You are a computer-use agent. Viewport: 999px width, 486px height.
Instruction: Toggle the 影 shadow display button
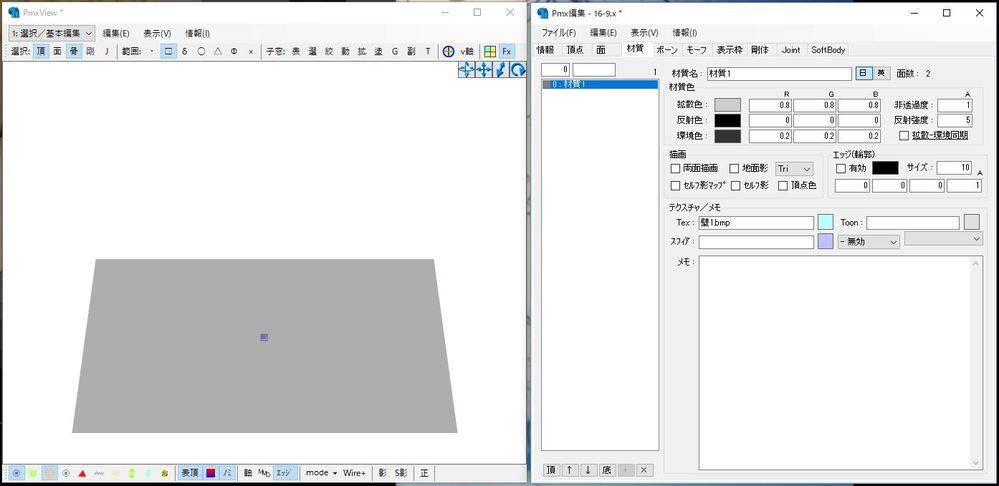click(x=383, y=473)
